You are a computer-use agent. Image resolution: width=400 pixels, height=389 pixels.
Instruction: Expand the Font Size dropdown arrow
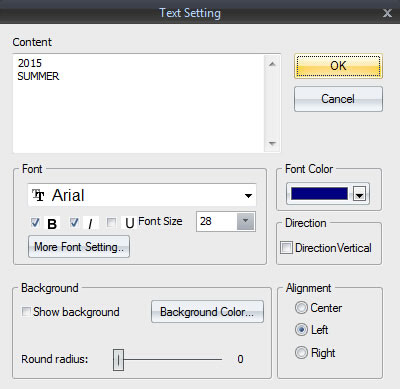click(x=246, y=221)
